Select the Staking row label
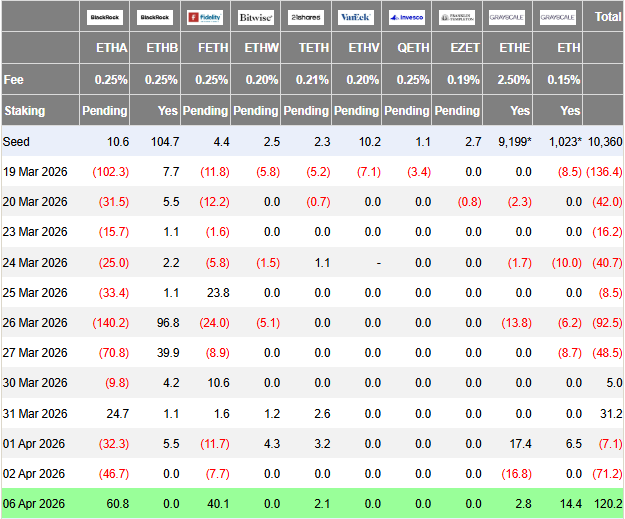Viewport: 625px width, 519px height. [24, 110]
